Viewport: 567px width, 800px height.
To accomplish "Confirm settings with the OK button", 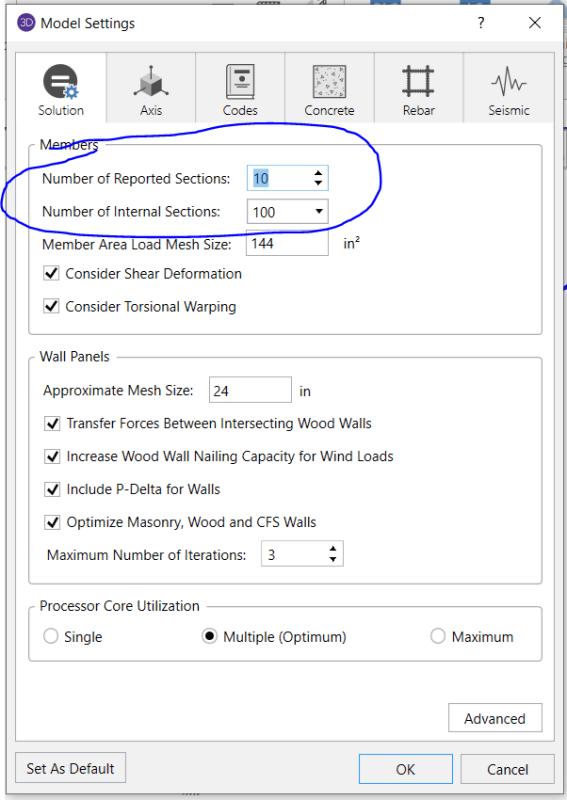I will tap(406, 769).
